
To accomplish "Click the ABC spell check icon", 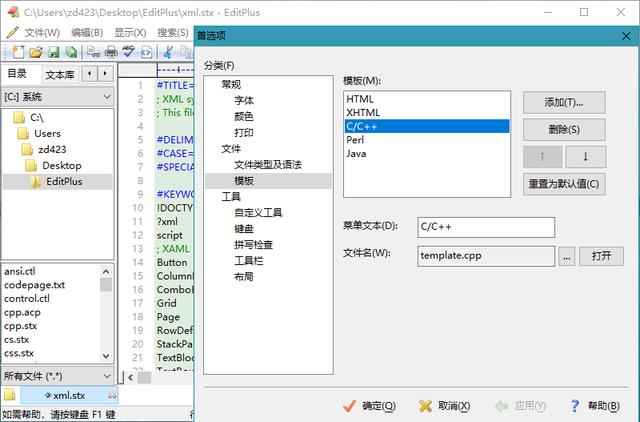I will (129, 52).
